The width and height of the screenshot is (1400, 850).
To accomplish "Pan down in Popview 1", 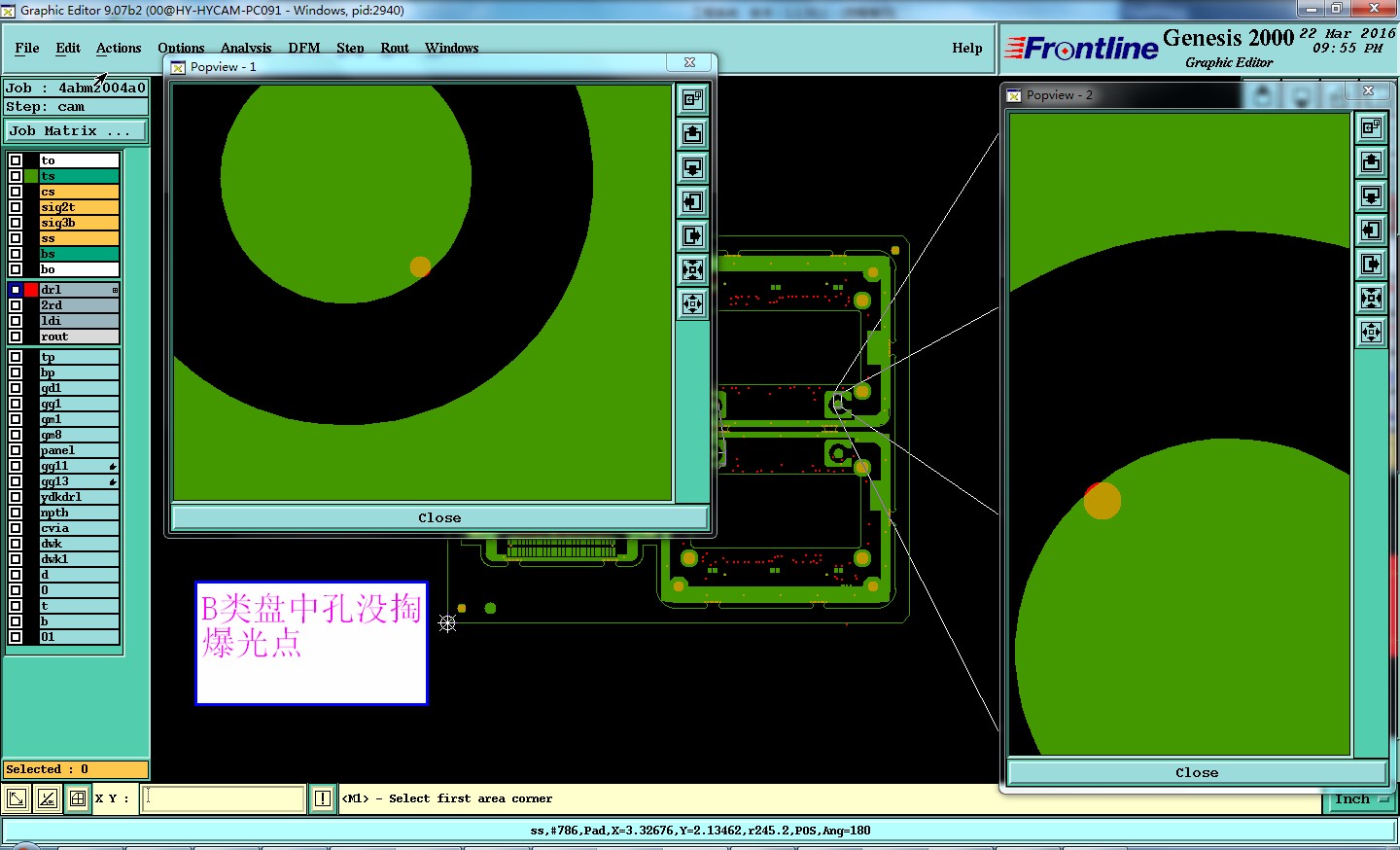I will click(692, 167).
